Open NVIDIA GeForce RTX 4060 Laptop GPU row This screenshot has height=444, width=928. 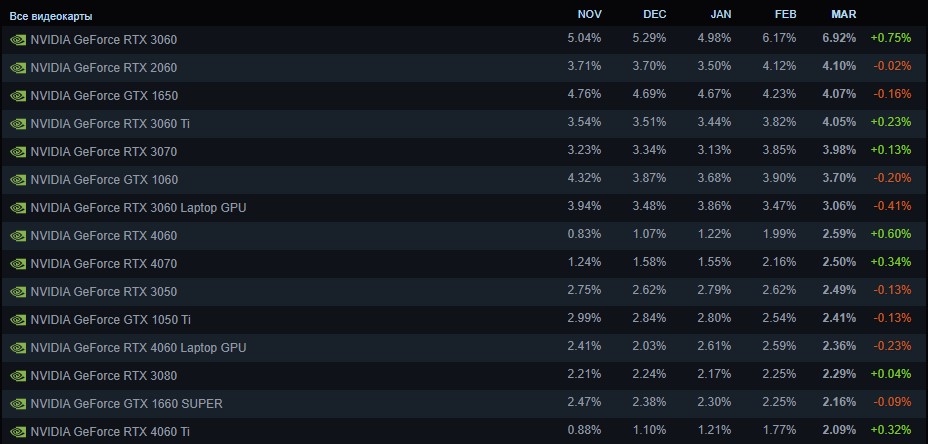[464, 348]
